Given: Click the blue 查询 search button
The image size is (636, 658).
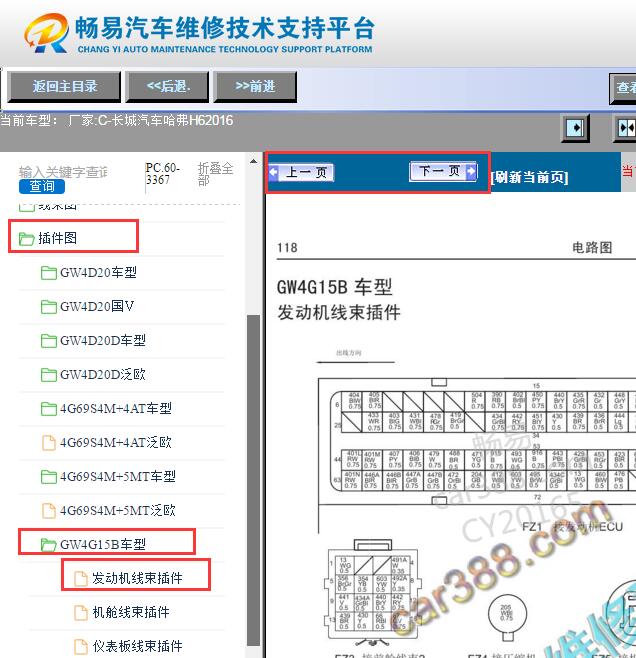Looking at the screenshot, I should click(42, 186).
